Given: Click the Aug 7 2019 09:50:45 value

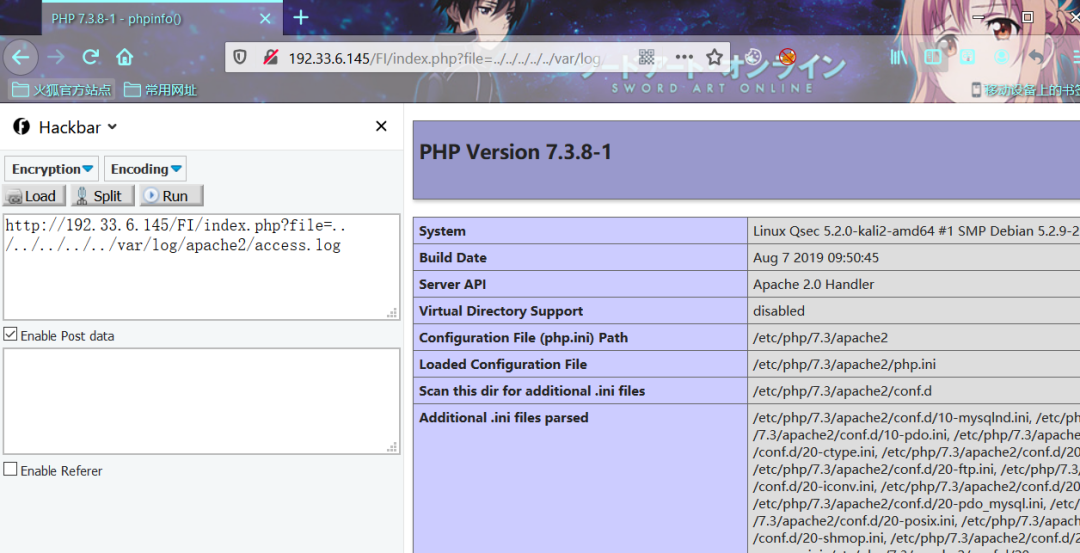Looking at the screenshot, I should click(816, 258).
